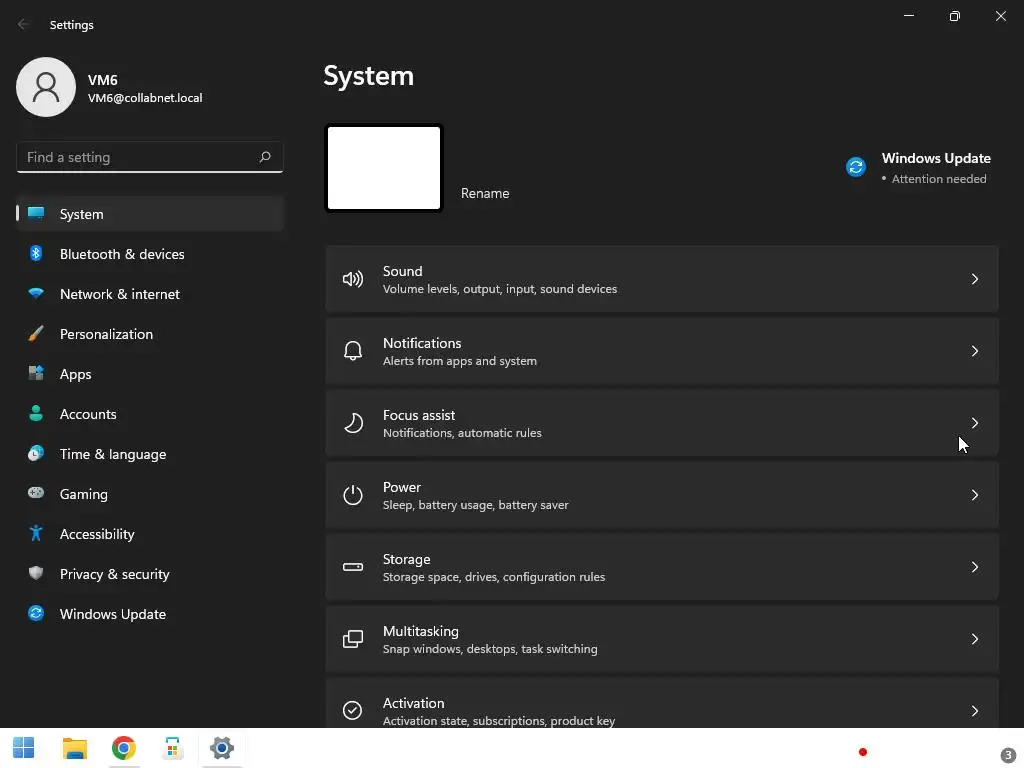Click the Rename link
The image size is (1024, 768).
[485, 193]
